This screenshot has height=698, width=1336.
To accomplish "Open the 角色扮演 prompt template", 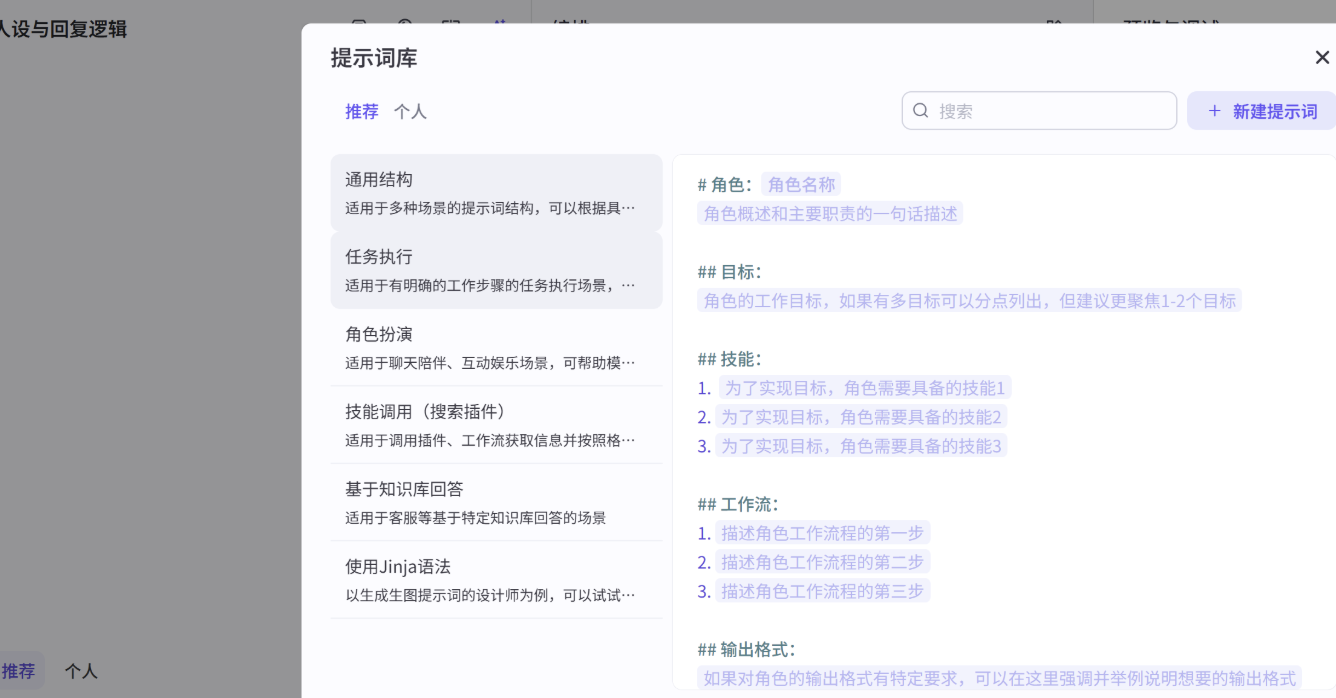I will pyautogui.click(x=496, y=347).
